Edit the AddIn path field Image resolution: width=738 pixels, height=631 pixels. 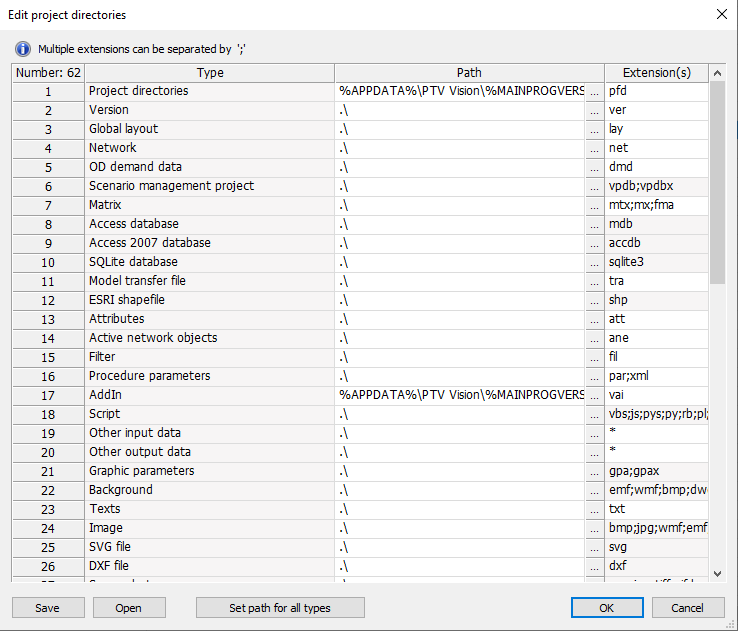pos(460,395)
